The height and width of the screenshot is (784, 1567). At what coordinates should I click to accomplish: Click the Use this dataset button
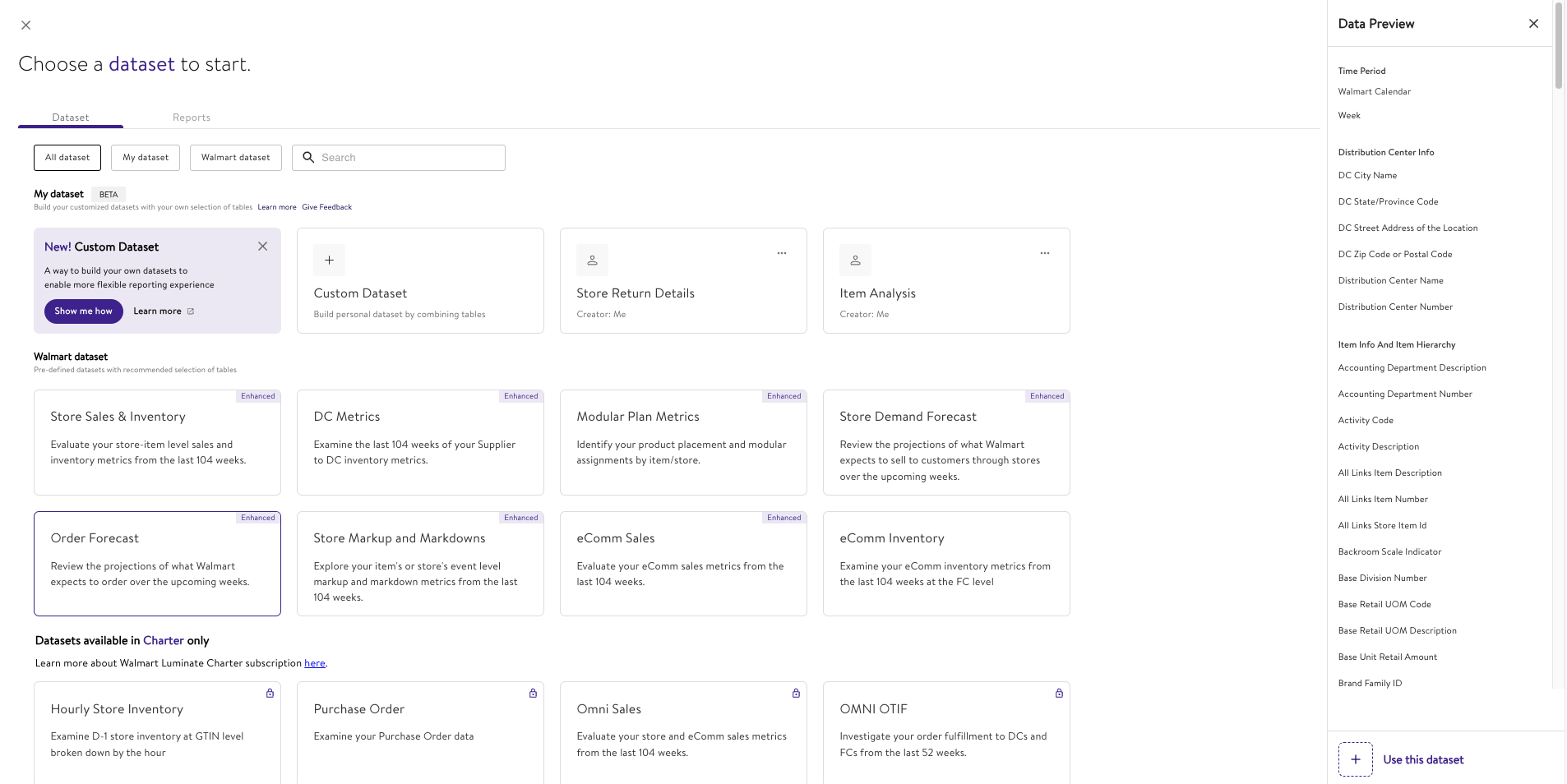pyautogui.click(x=1423, y=760)
